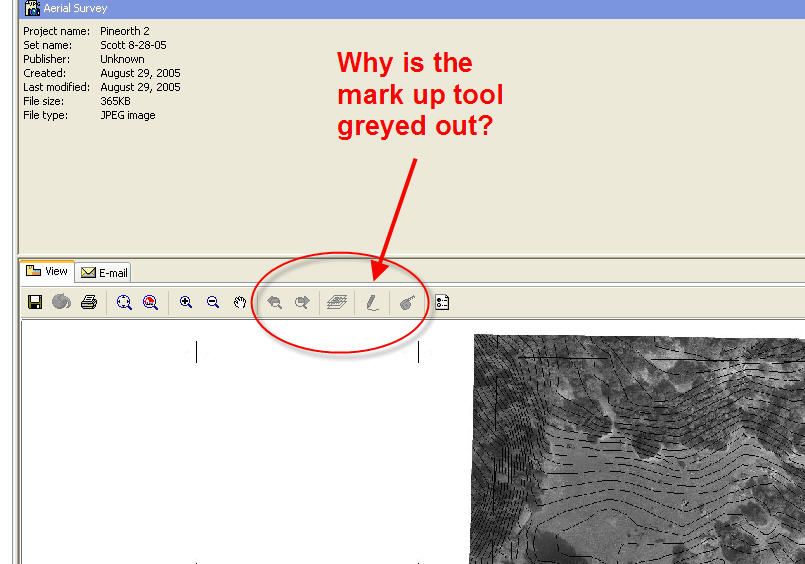Image resolution: width=805 pixels, height=564 pixels.
Task: Click the greyed measure tool icon
Action: (x=407, y=302)
